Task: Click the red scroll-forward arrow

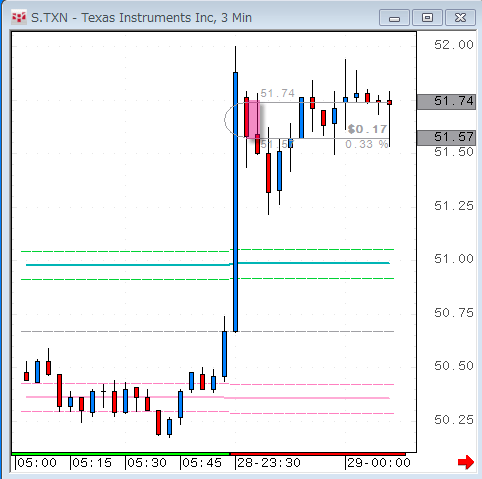Action: point(466,462)
